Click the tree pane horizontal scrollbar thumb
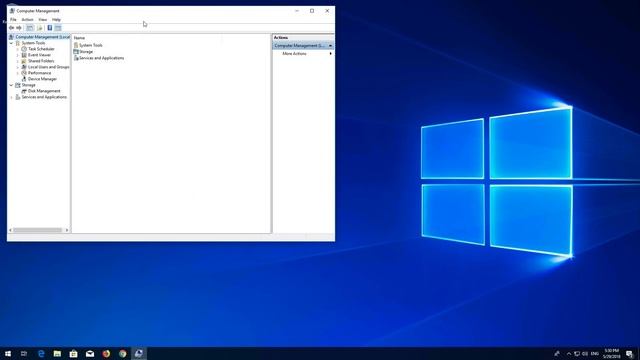 pos(38,230)
